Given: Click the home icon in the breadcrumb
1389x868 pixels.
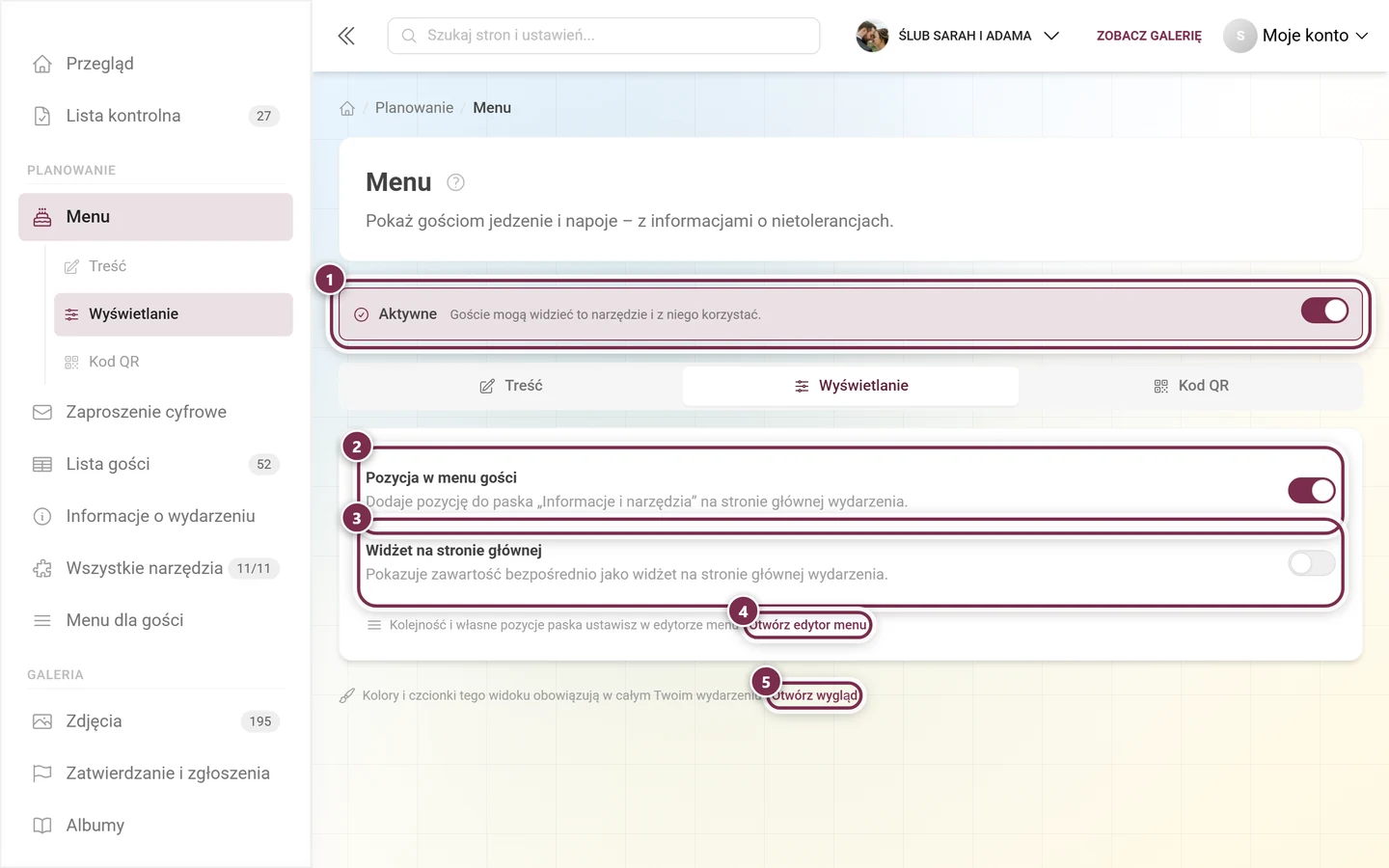Looking at the screenshot, I should (347, 108).
